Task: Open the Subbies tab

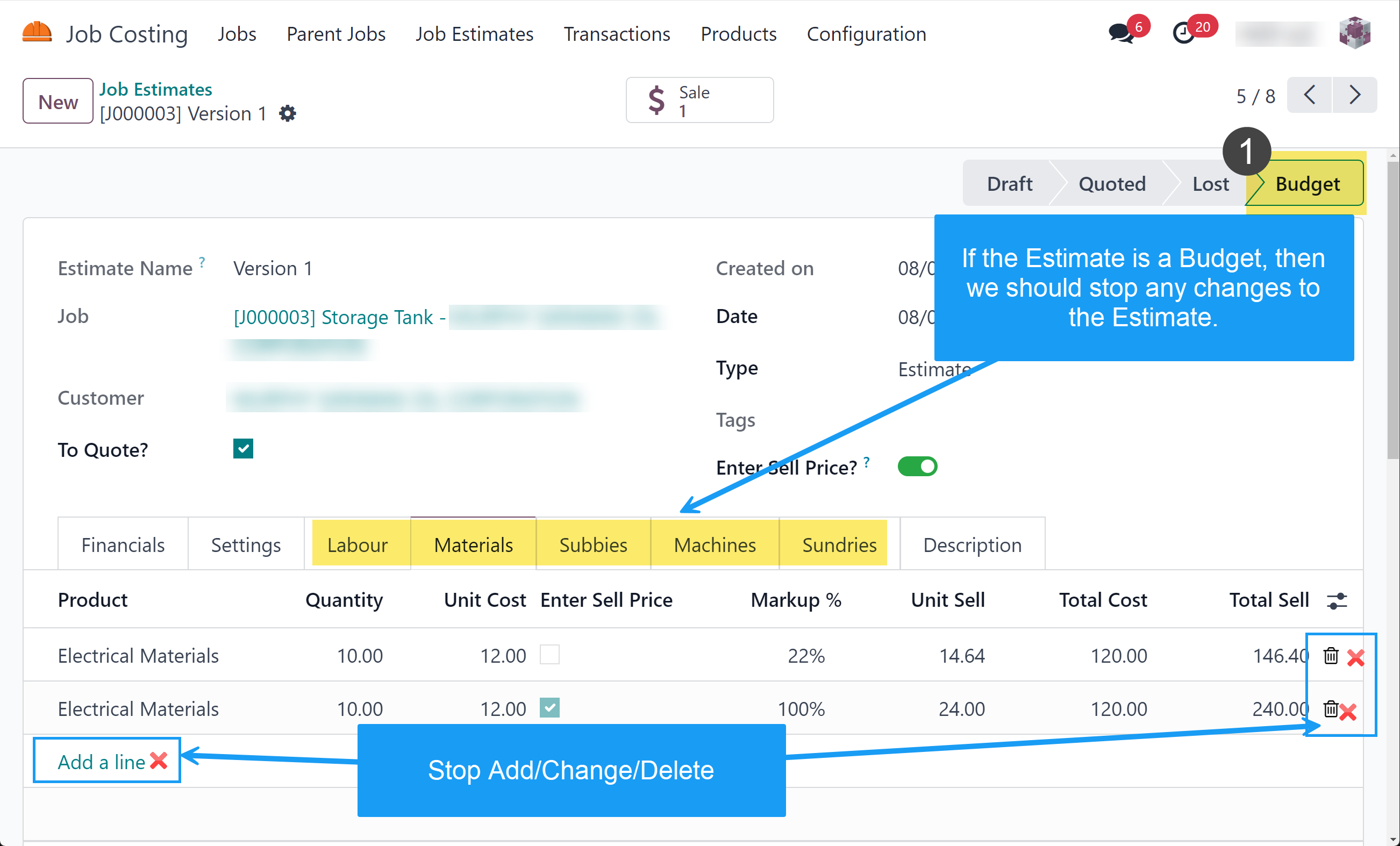Action: [592, 545]
